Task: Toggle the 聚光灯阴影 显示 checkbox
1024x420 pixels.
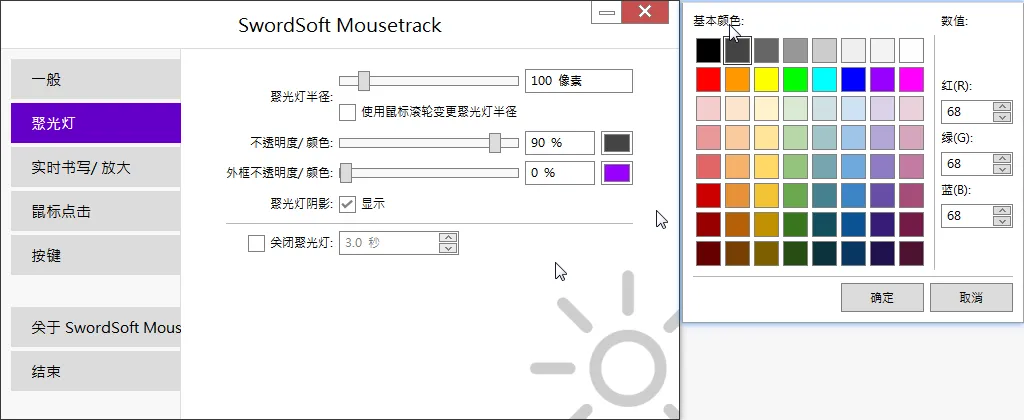Action: click(x=347, y=204)
